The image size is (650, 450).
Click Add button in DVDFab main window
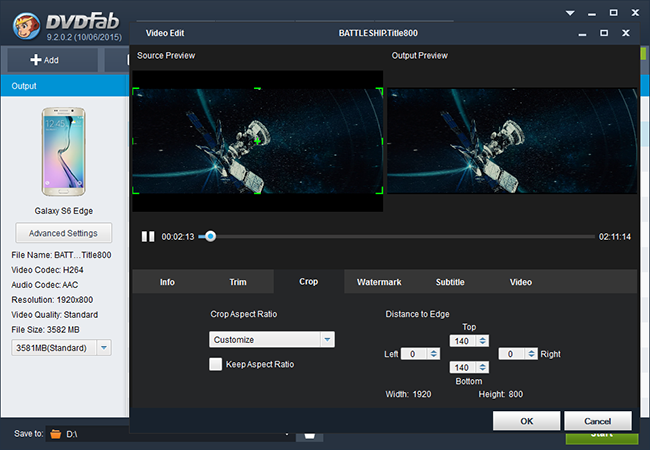(52, 60)
